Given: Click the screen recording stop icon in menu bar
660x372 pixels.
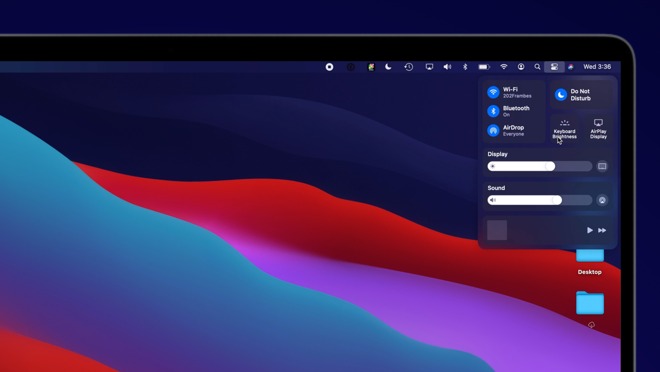Looking at the screenshot, I should tap(329, 67).
